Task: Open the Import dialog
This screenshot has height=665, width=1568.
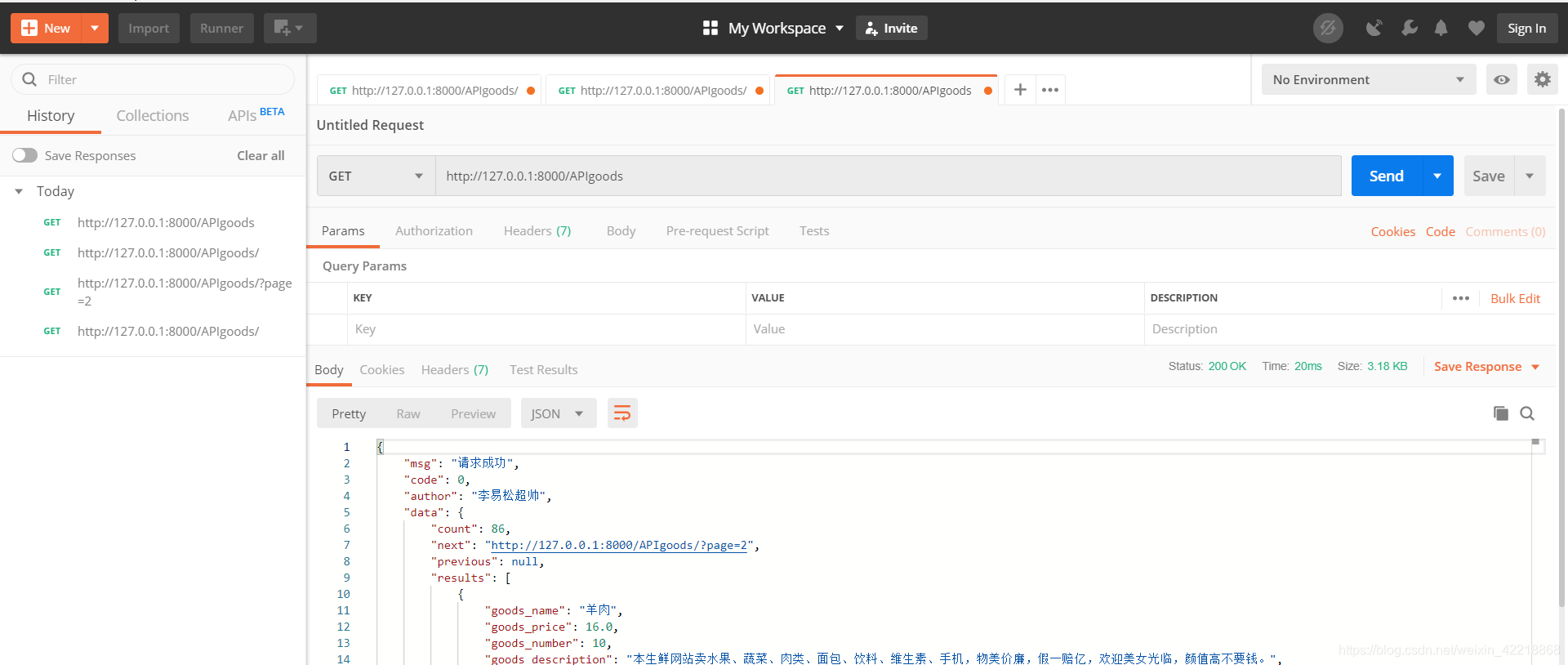Action: [x=149, y=28]
